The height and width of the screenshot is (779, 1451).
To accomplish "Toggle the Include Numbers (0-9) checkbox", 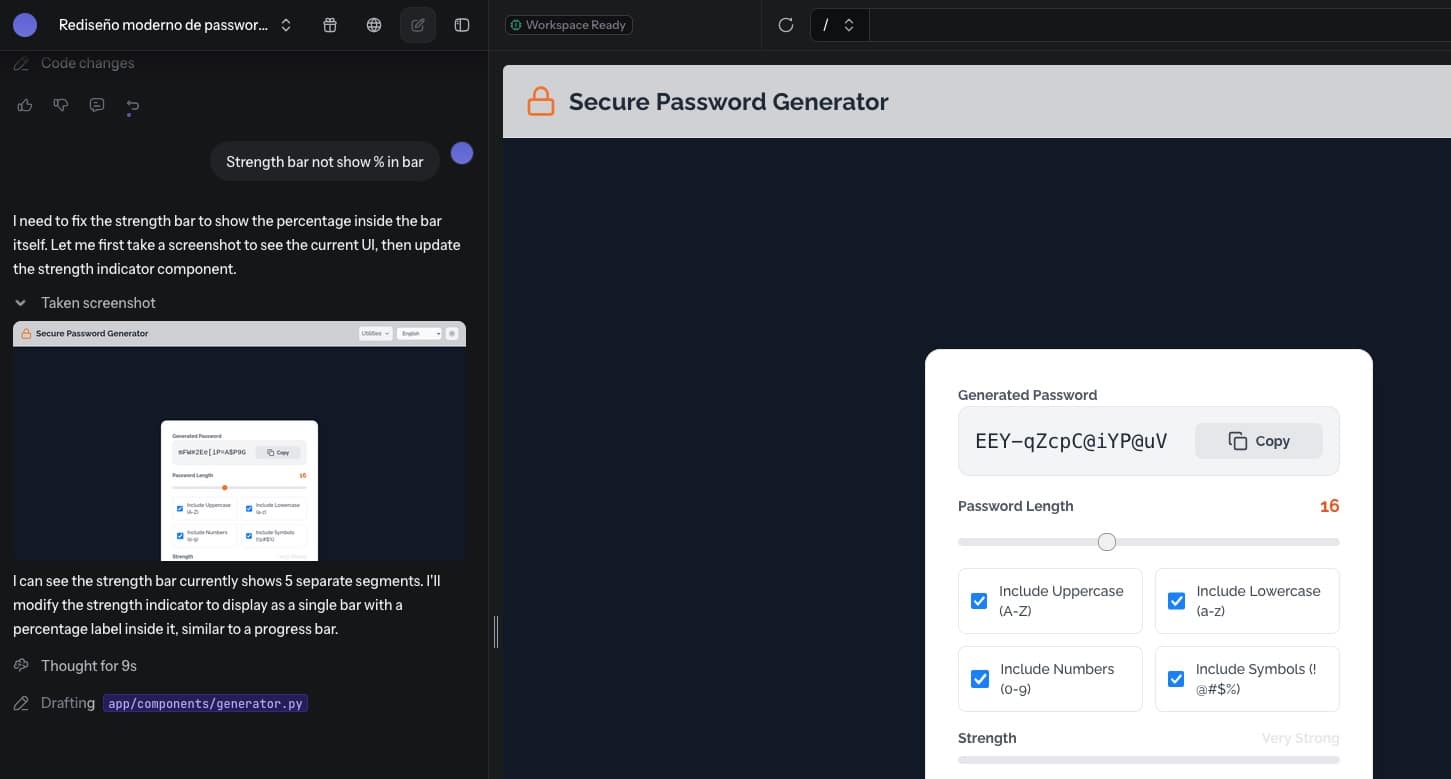I will tap(979, 679).
